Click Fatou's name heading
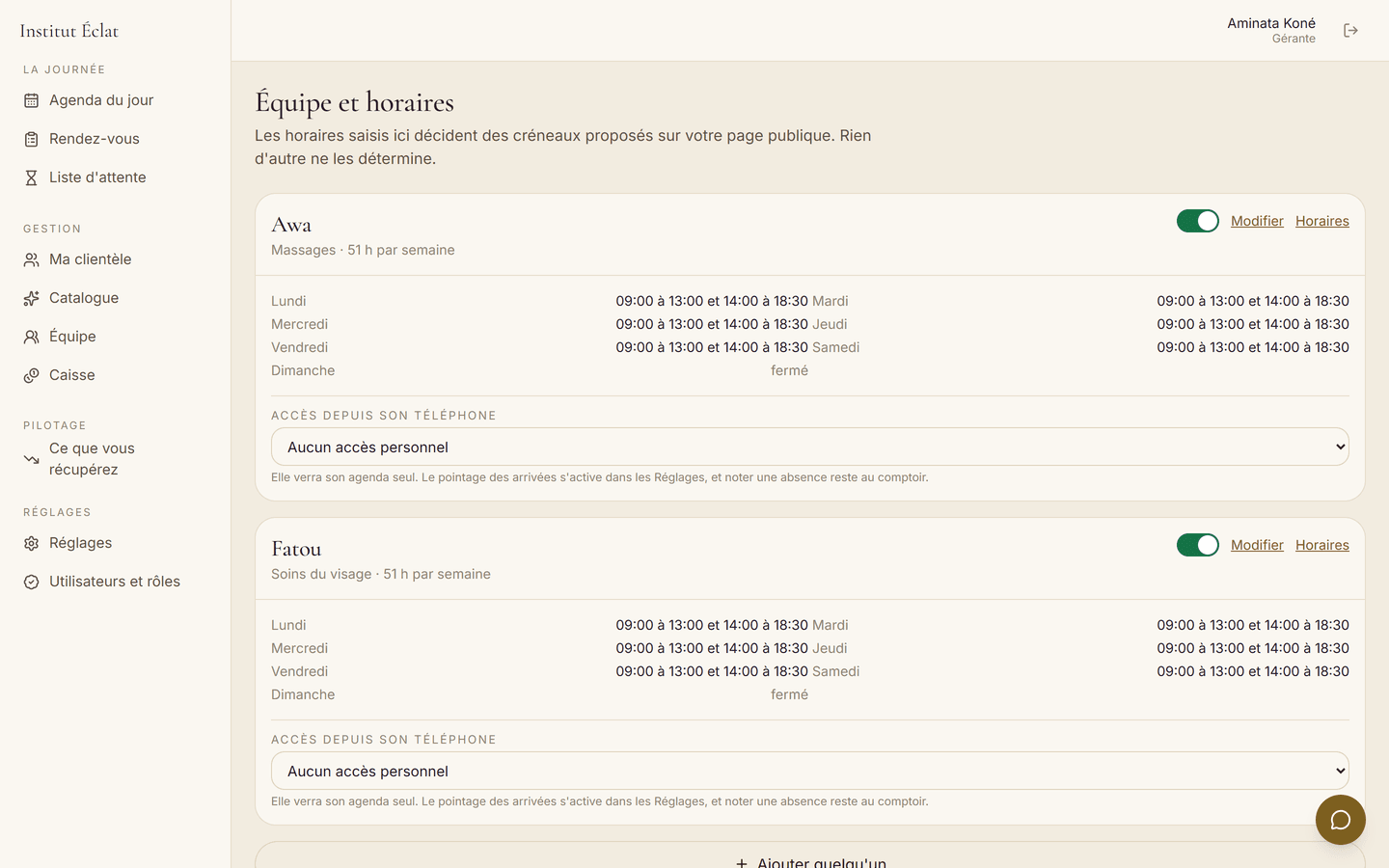This screenshot has height=868, width=1389. [296, 549]
